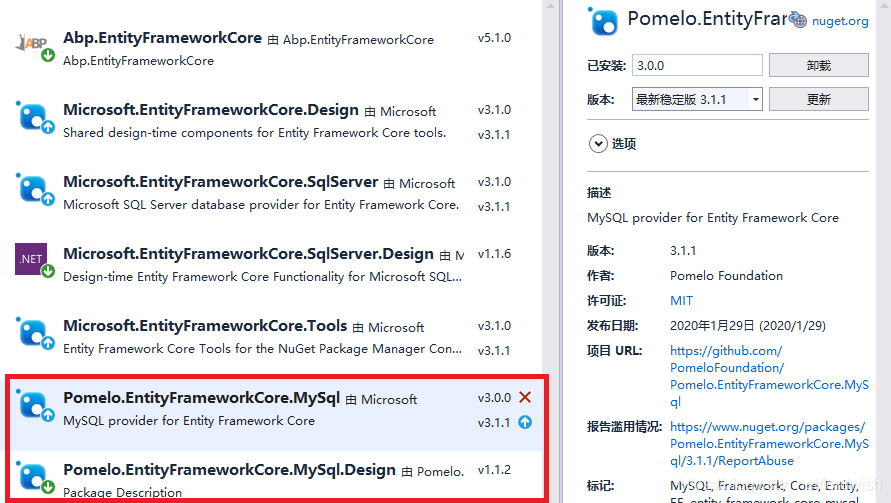Click the 更新 update button

pyautogui.click(x=819, y=99)
